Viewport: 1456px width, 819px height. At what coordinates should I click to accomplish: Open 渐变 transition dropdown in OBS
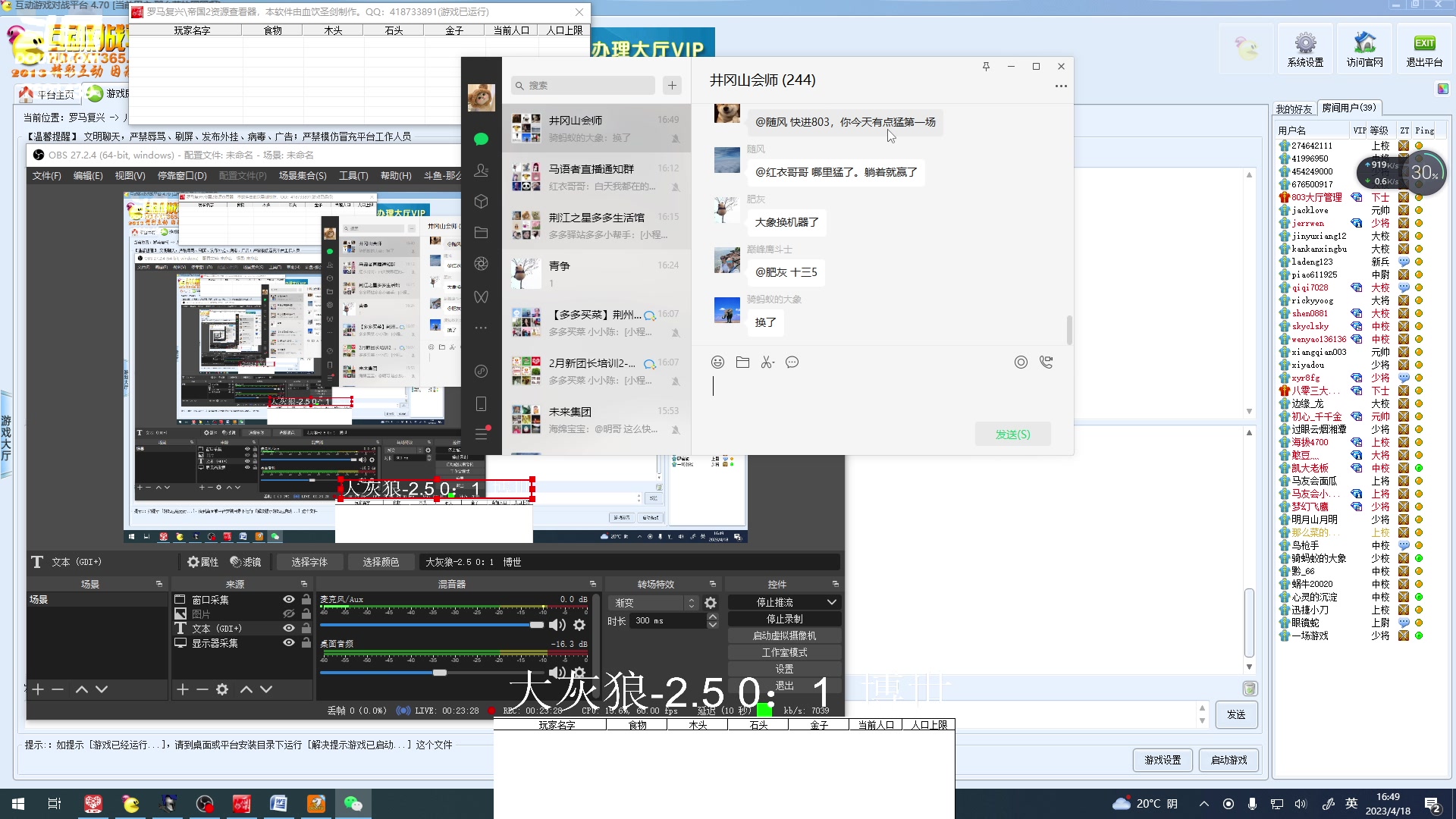[x=653, y=603]
